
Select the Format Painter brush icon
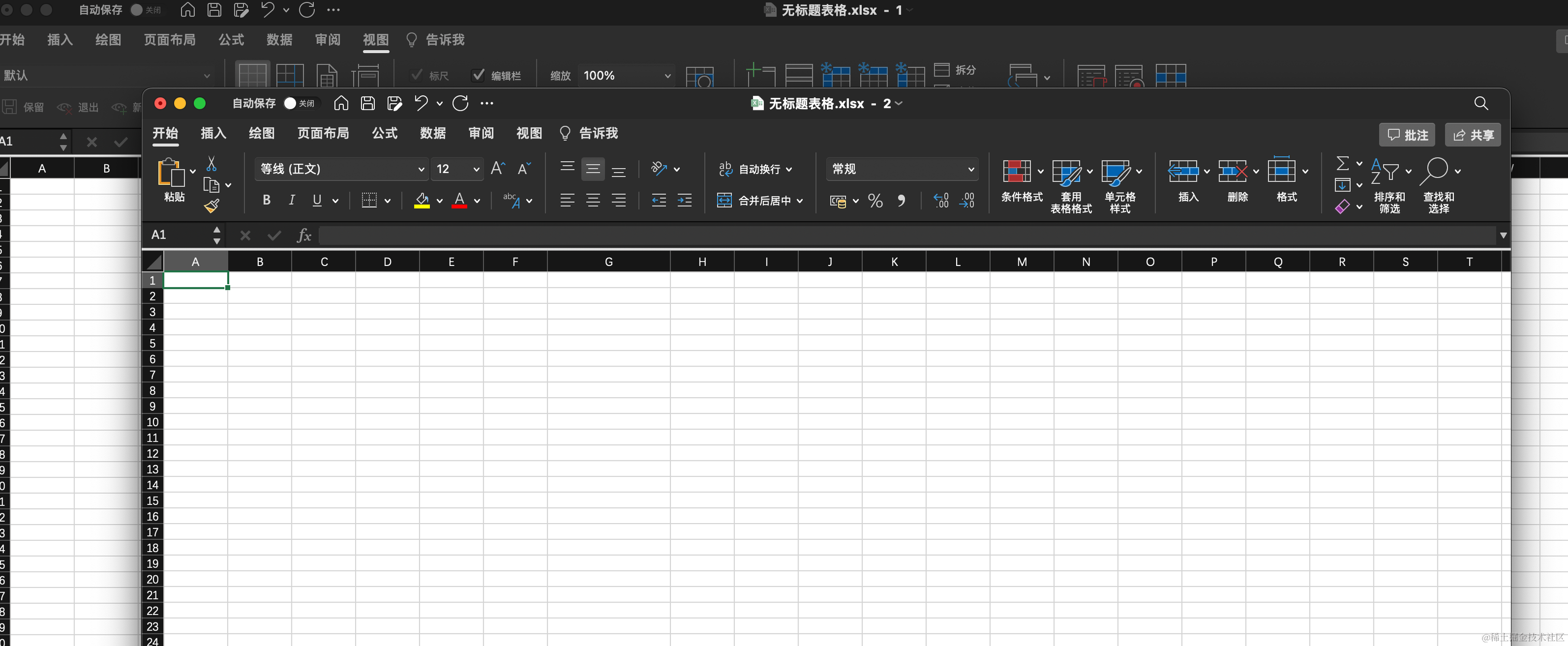(x=211, y=206)
